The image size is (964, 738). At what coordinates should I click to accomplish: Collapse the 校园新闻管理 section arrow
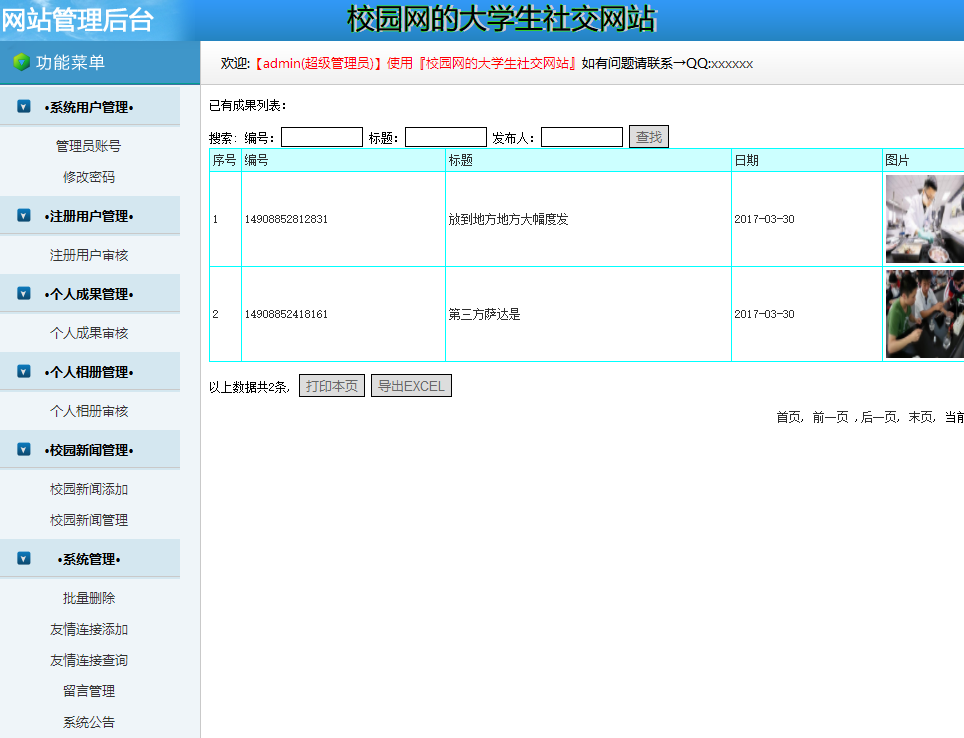coord(23,450)
